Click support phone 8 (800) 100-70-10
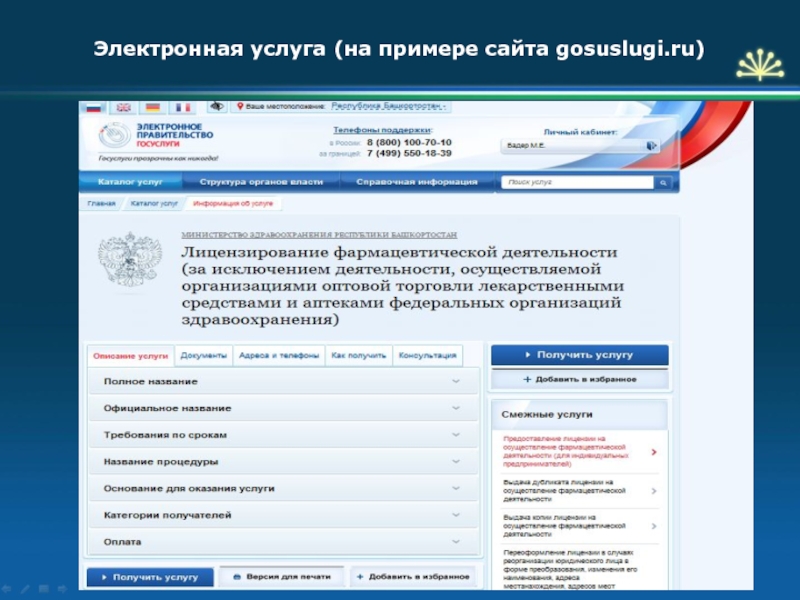 [409, 142]
